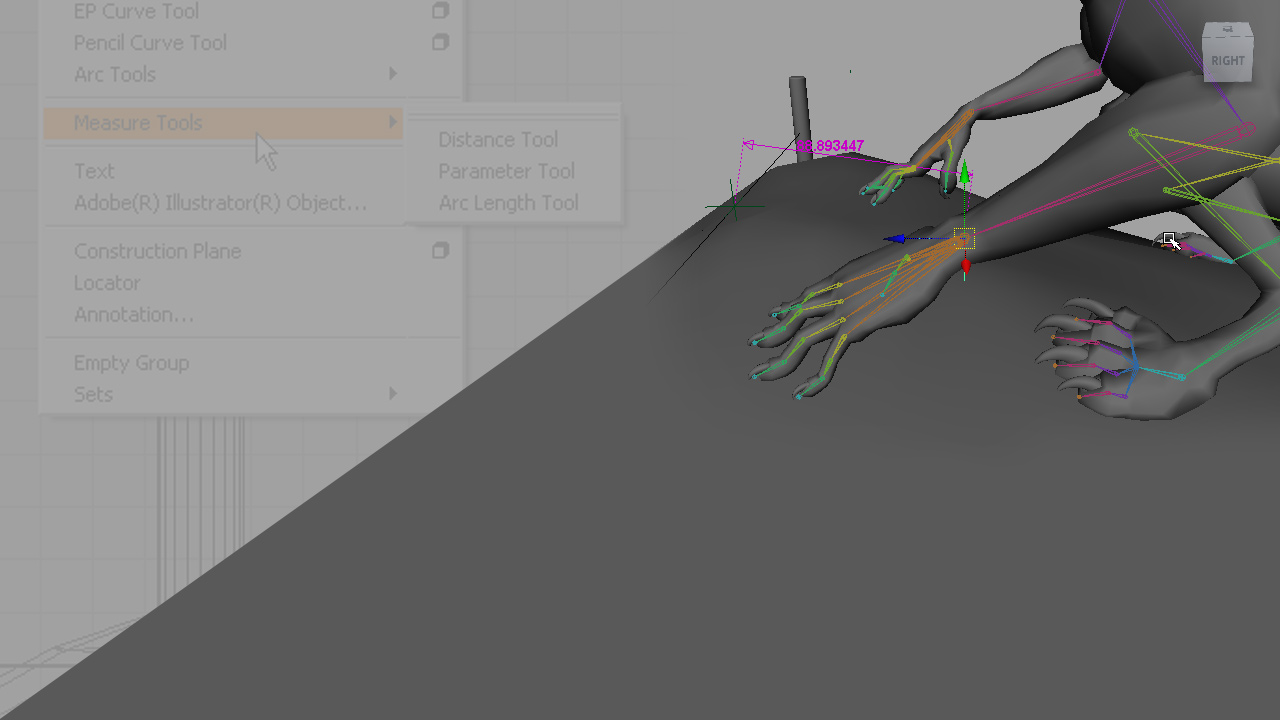Choose Arc Length Tool

[x=508, y=203]
